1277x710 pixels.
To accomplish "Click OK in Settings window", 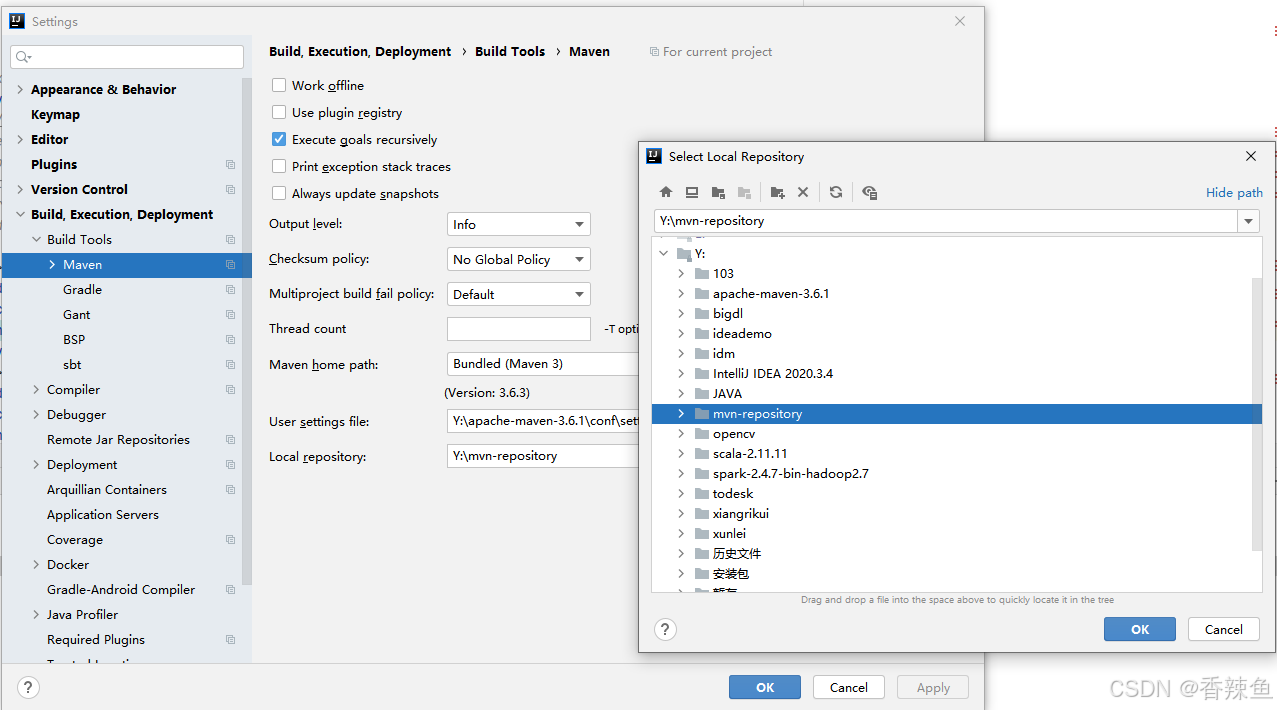I will coord(765,687).
